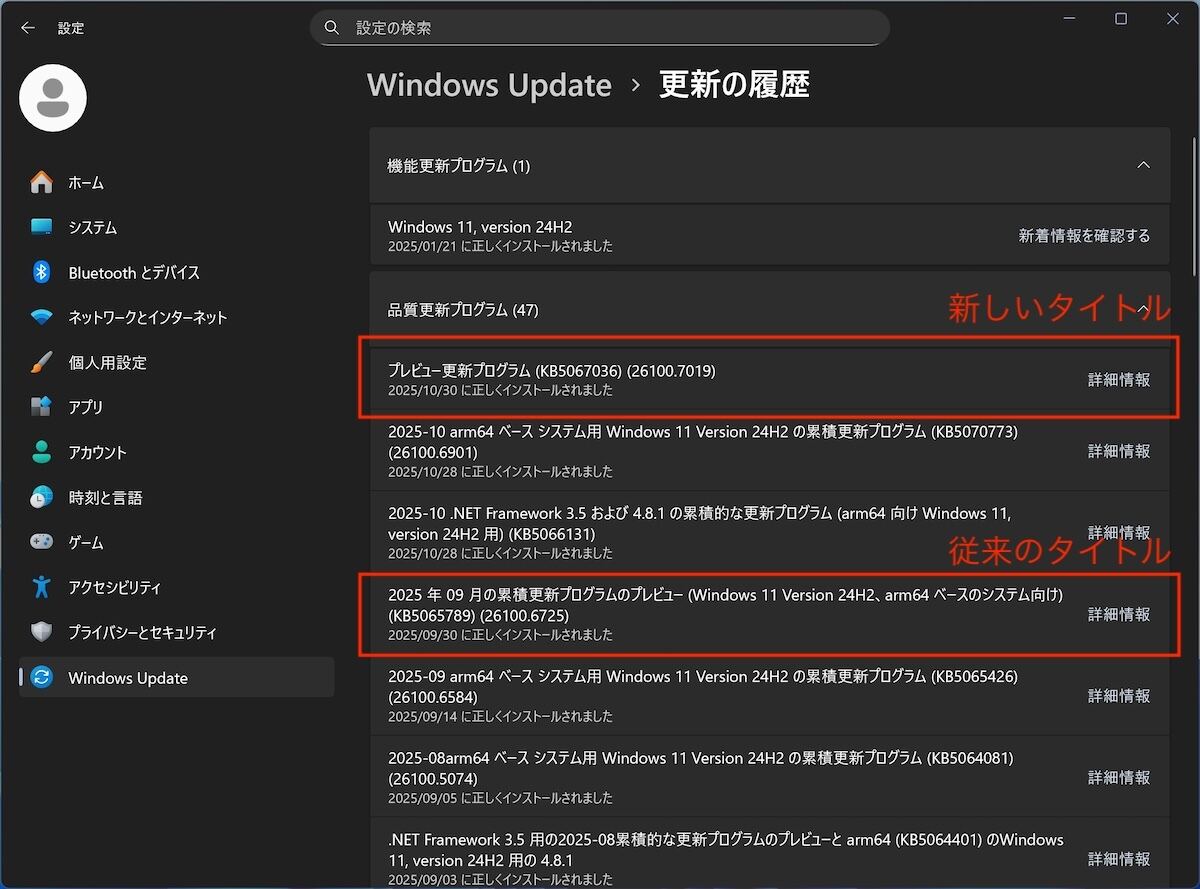Open 時刻と言語 settings
The width and height of the screenshot is (1200, 889).
click(x=177, y=497)
